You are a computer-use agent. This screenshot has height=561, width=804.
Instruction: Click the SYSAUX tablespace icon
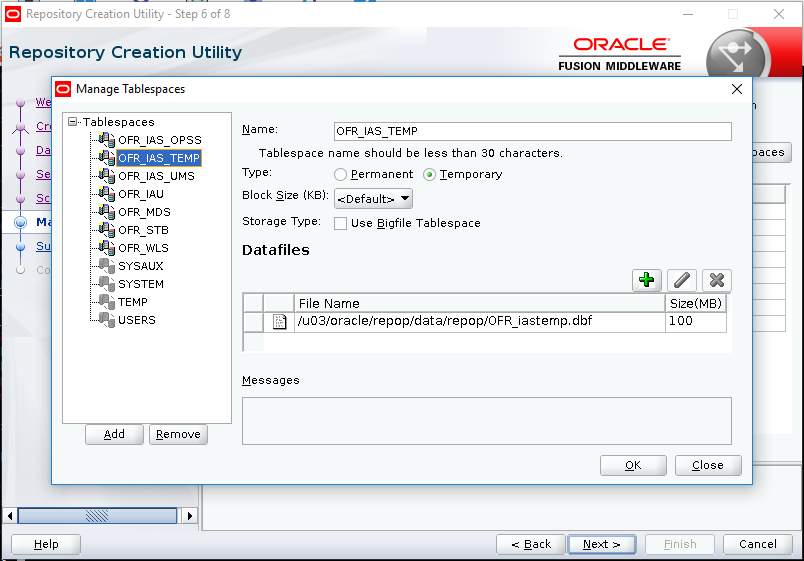click(107, 266)
